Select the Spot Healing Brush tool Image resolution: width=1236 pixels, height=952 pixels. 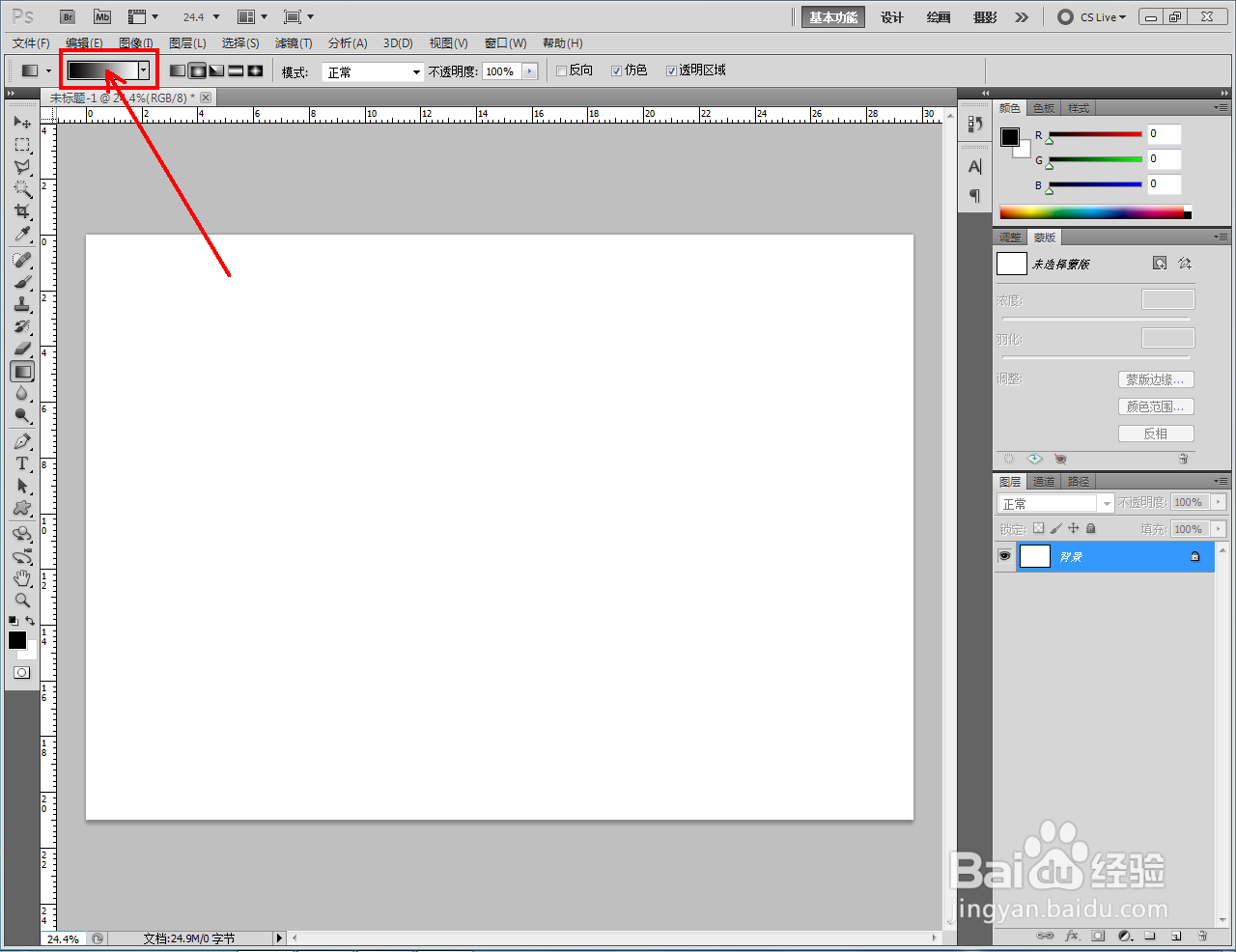(22, 260)
